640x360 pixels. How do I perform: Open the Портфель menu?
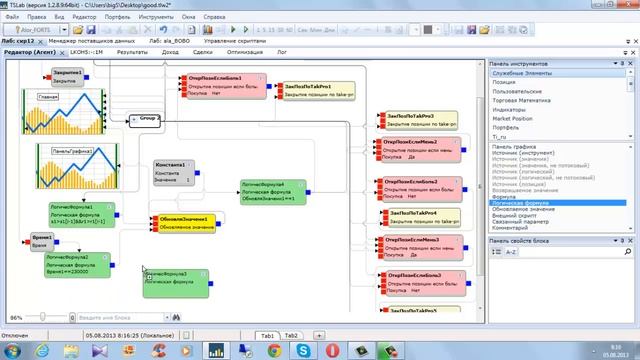[117, 17]
